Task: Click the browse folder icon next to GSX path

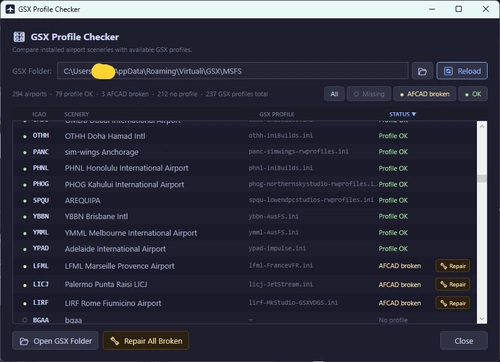Action: [422, 71]
